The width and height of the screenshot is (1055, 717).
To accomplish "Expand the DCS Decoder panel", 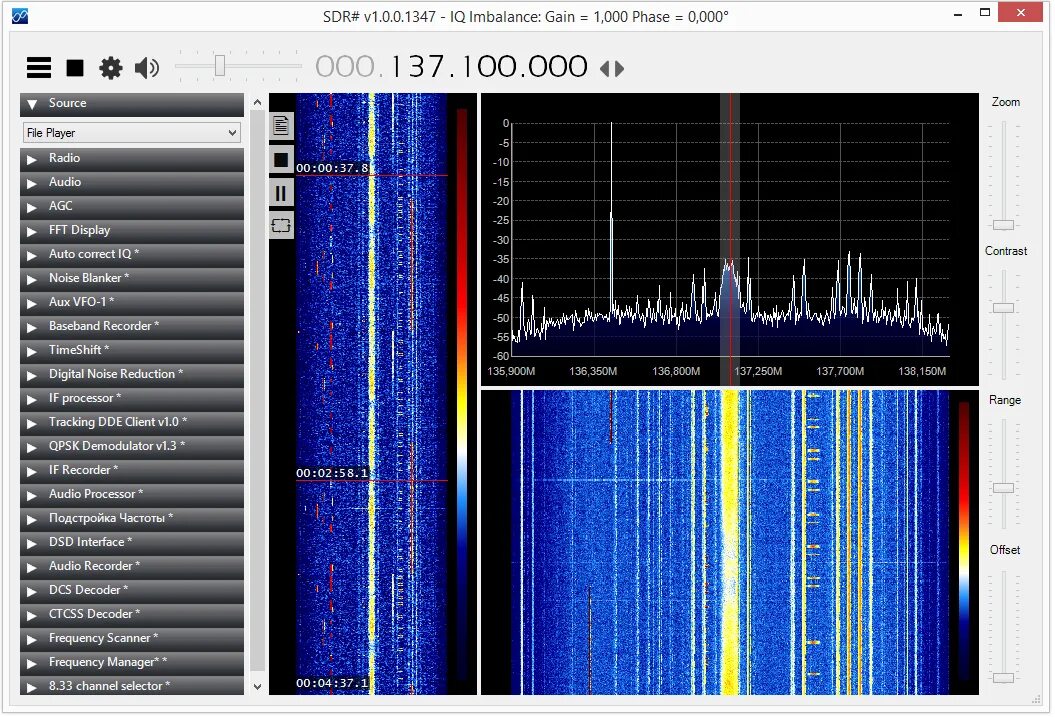I will 132,591.
